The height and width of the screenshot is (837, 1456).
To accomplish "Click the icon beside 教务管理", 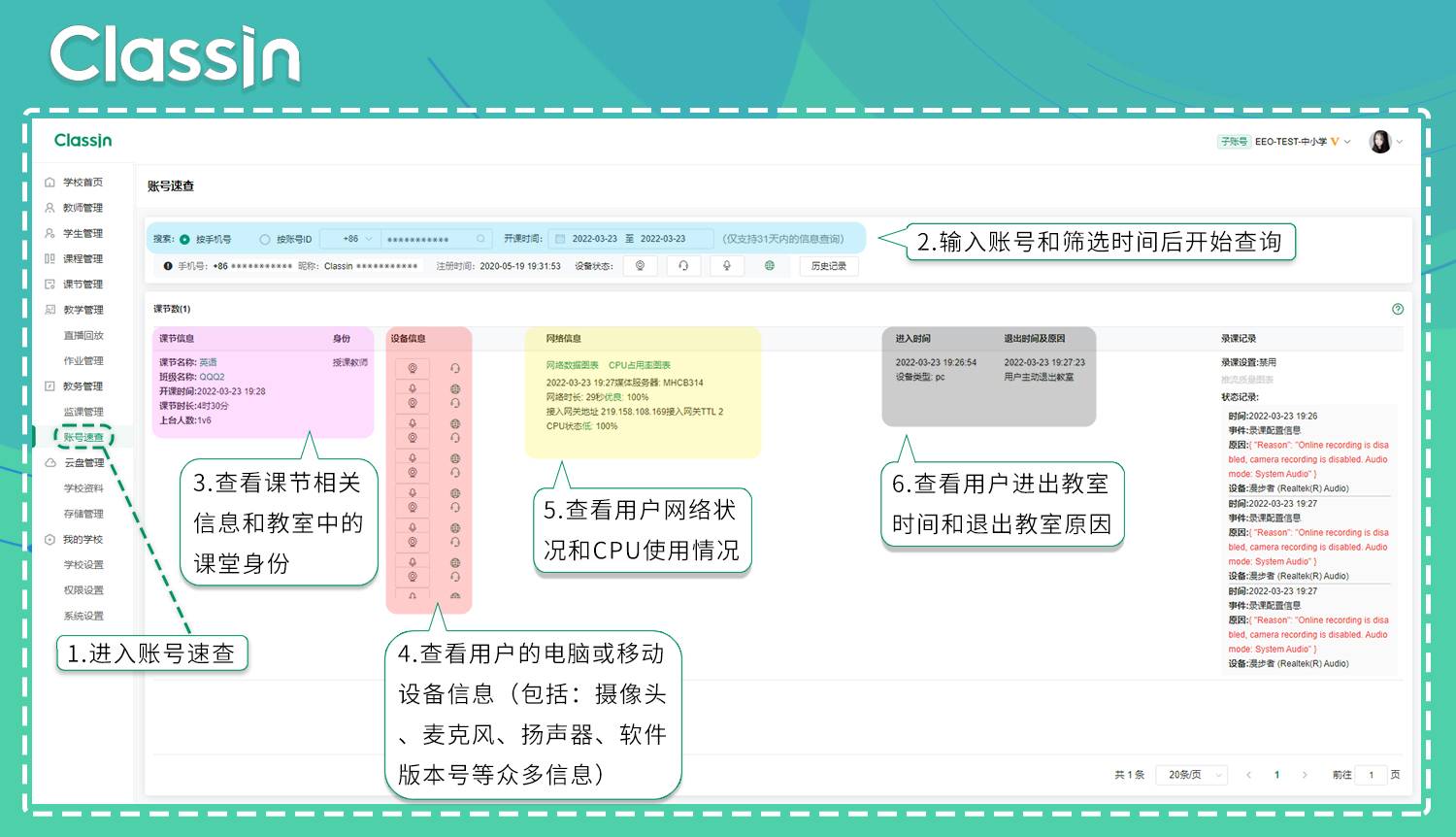I will tap(50, 386).
